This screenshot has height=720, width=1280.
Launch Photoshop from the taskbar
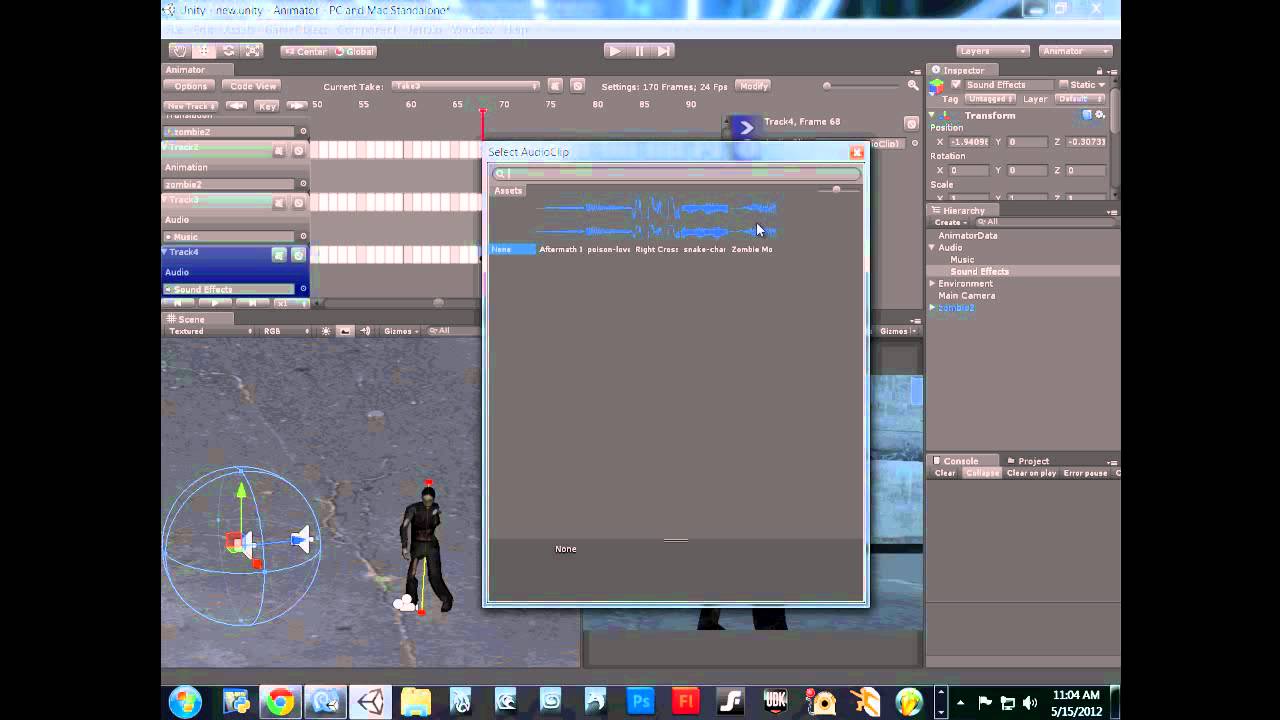[x=640, y=701]
